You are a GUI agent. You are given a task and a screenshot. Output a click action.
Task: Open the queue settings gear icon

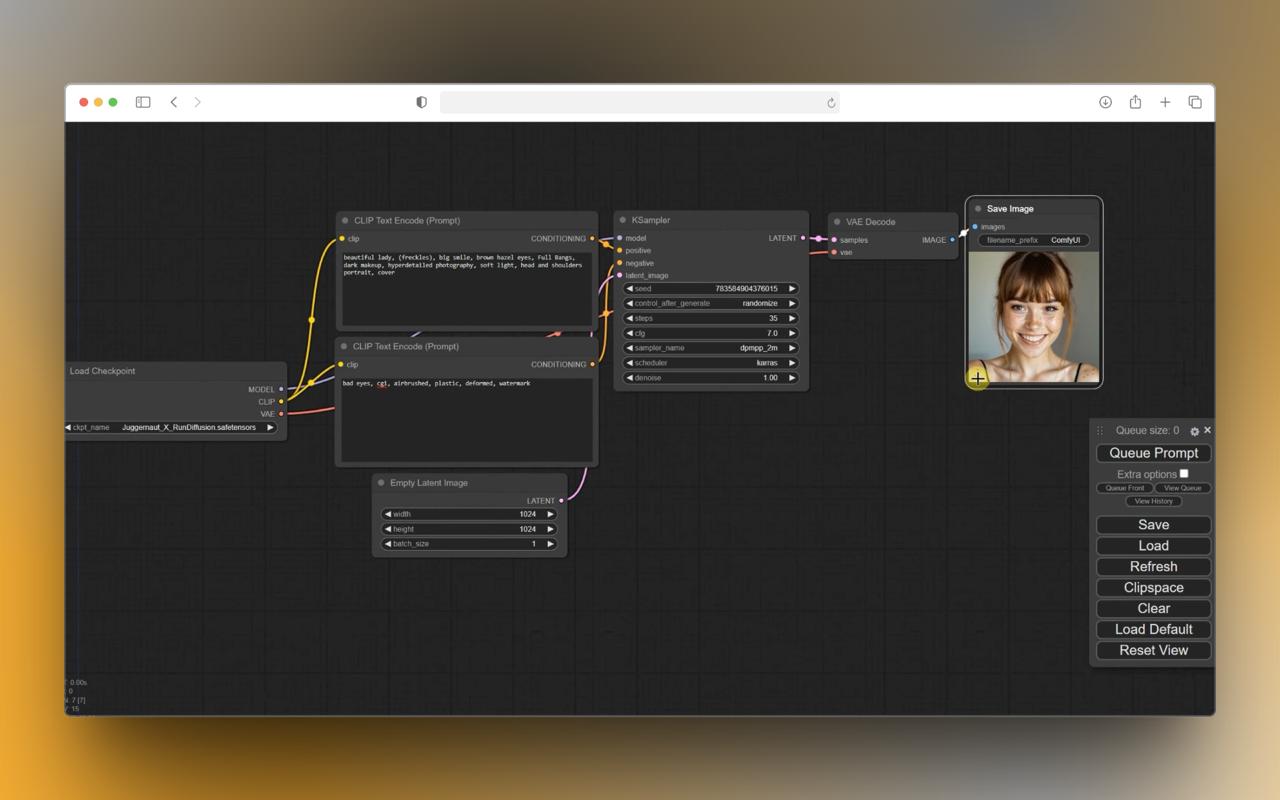tap(1194, 431)
